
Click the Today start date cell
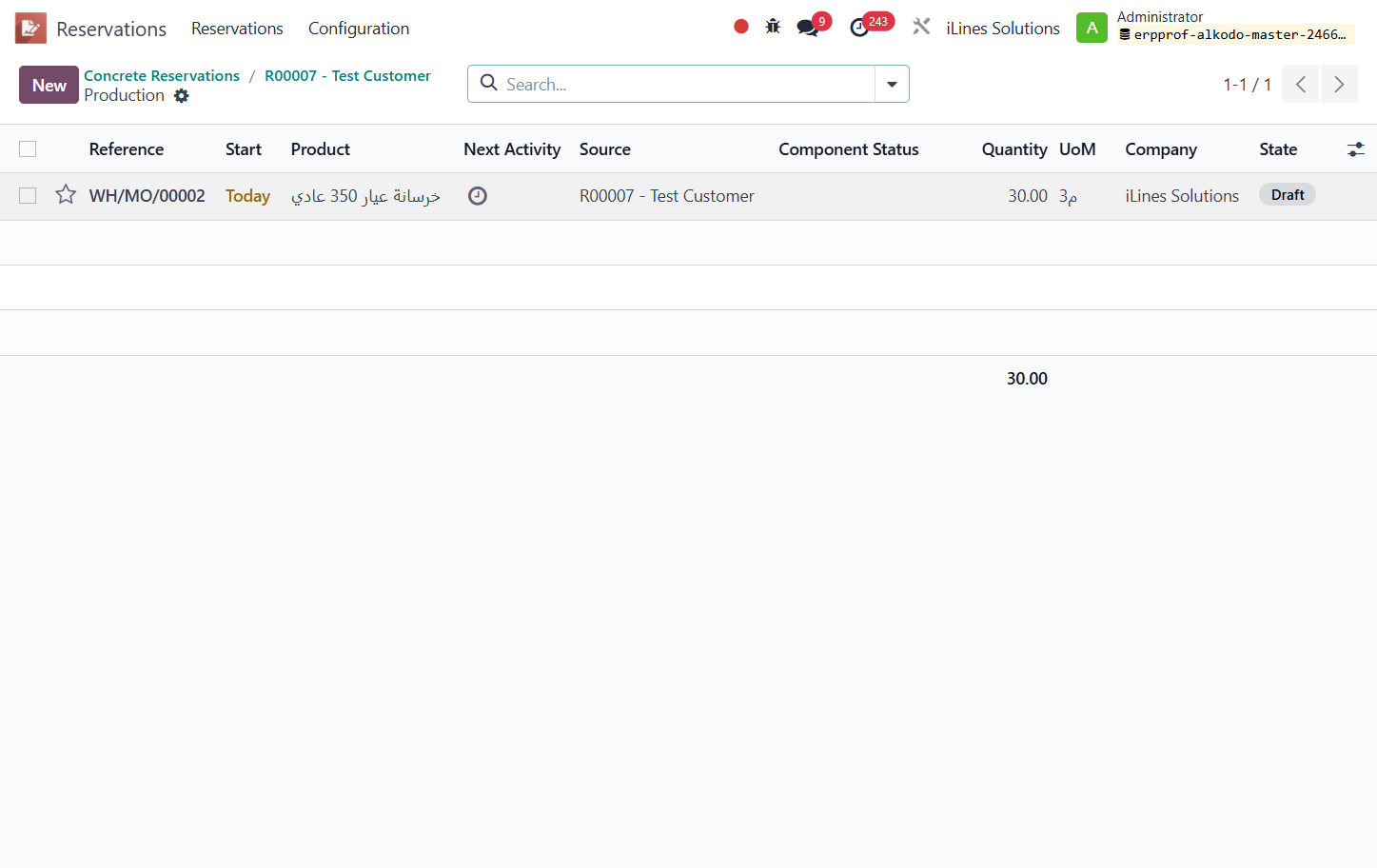point(247,196)
